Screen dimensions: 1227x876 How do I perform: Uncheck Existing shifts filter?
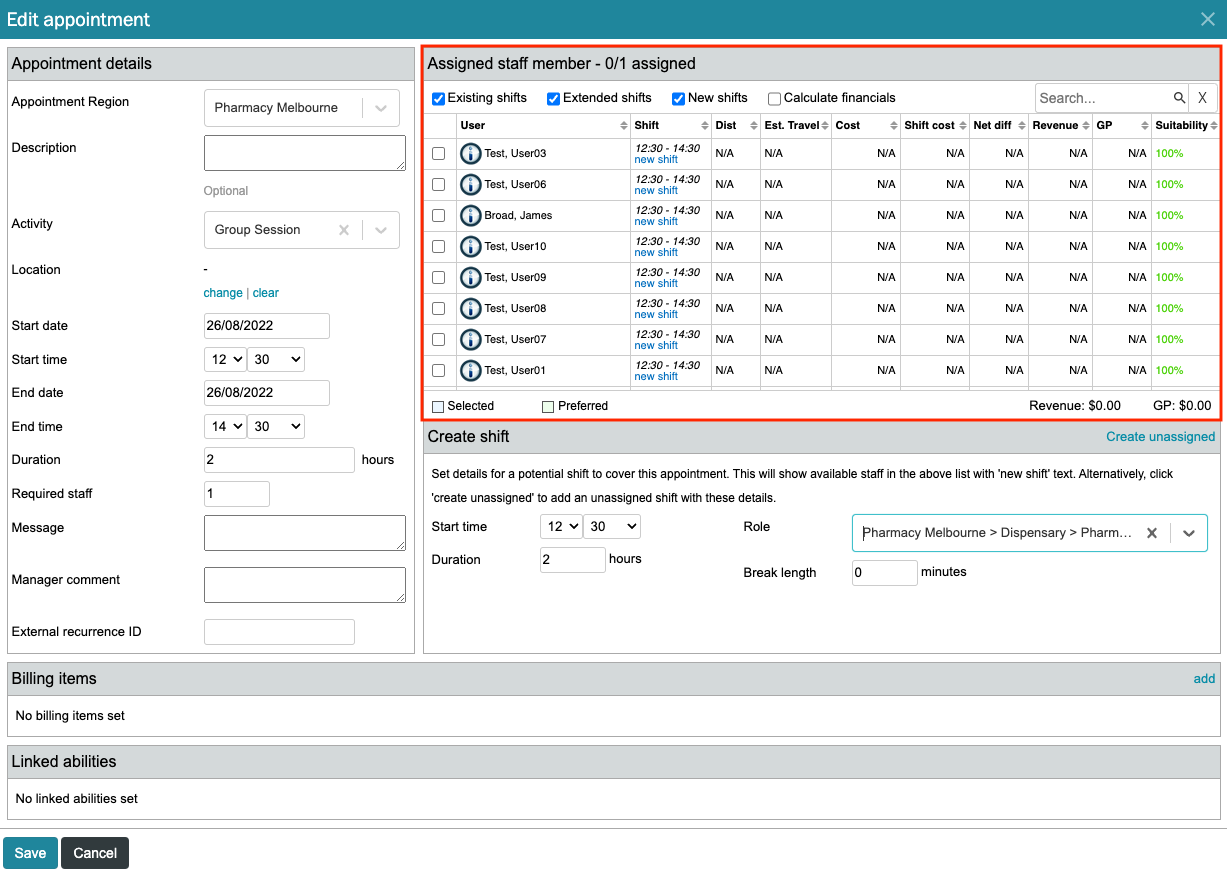[438, 99]
